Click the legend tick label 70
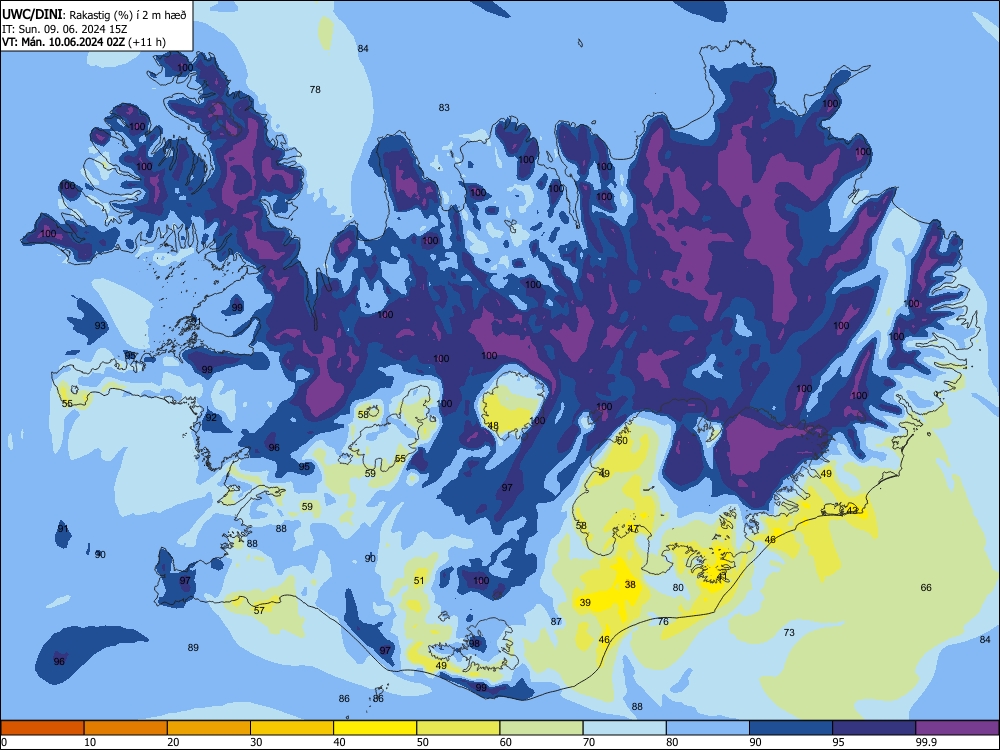Image resolution: width=1000 pixels, height=750 pixels. [x=589, y=742]
